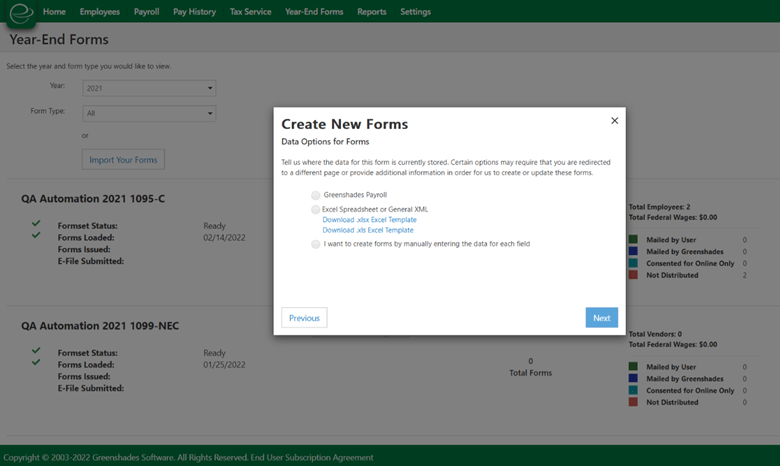Click checkmark next to 1099-NEC Forms Loaded

(36, 363)
